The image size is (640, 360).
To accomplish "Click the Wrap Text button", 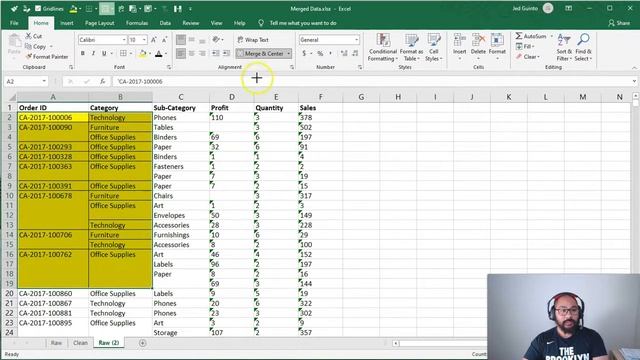I will [253, 40].
